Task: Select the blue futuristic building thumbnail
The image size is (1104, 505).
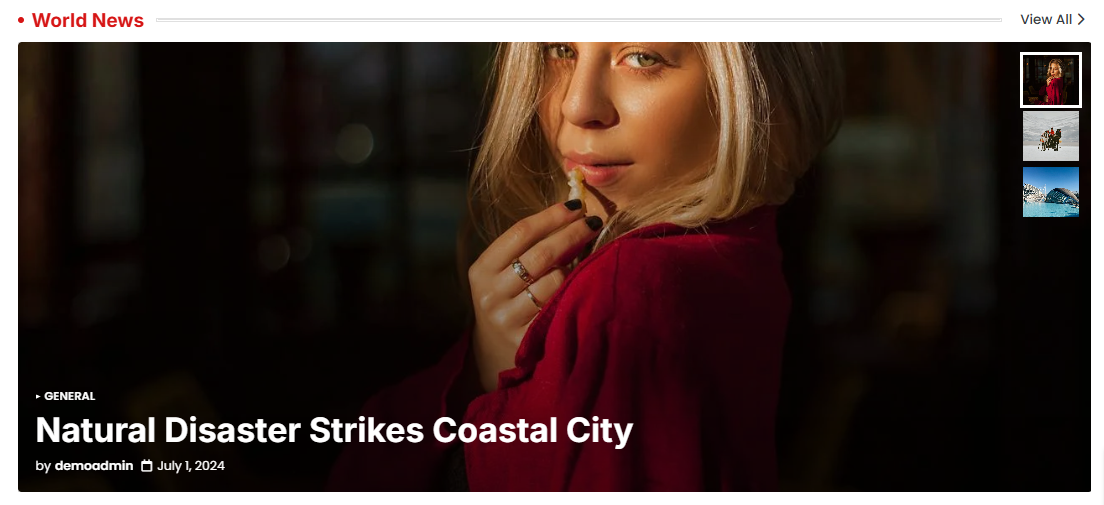Action: click(x=1050, y=192)
